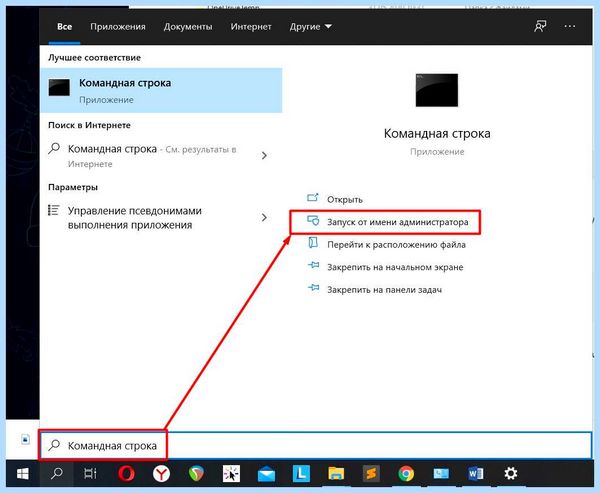Click pin icon for панели задач
Screen dimensions: 600x493
(x=313, y=287)
